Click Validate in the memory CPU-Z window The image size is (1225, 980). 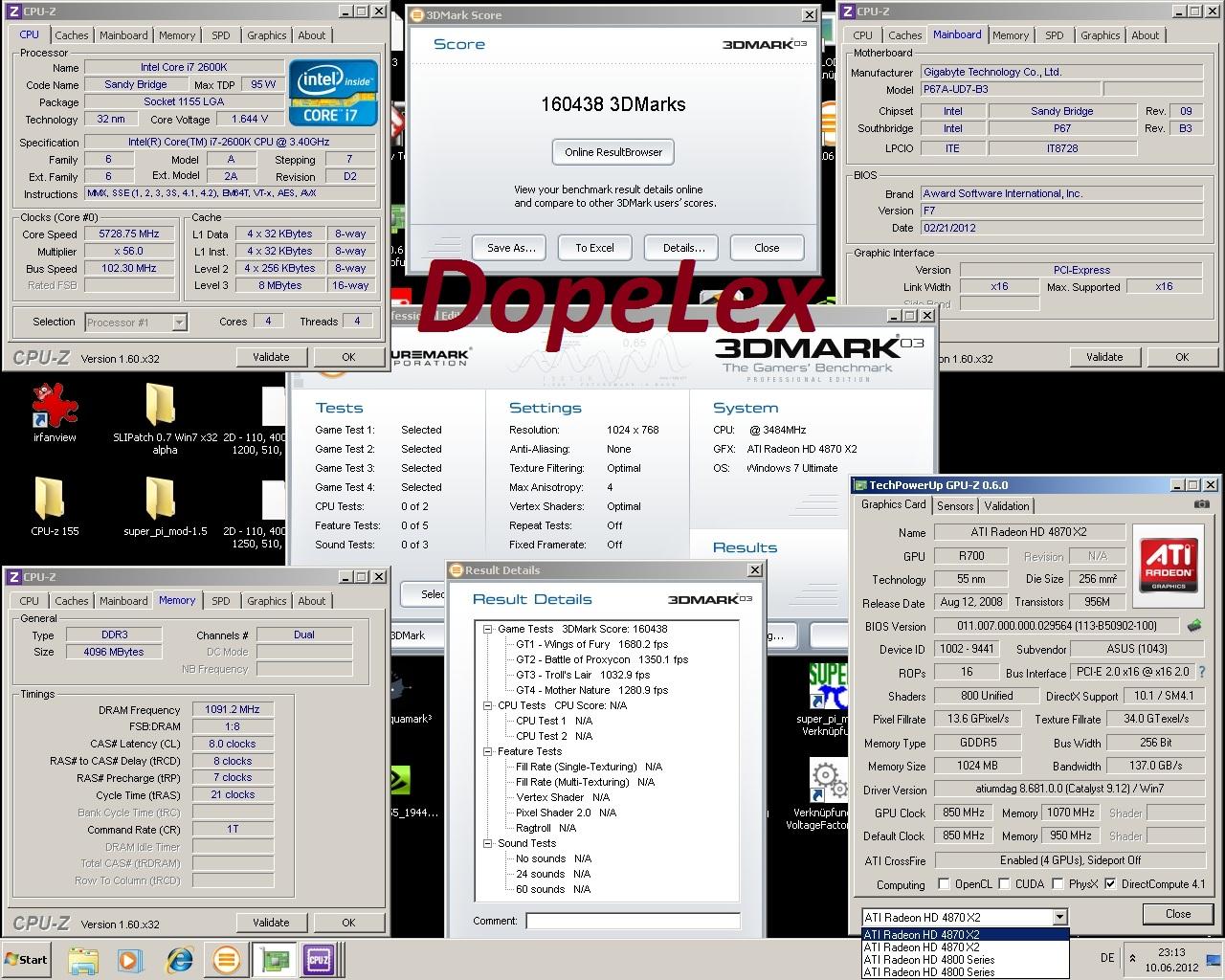271,923
